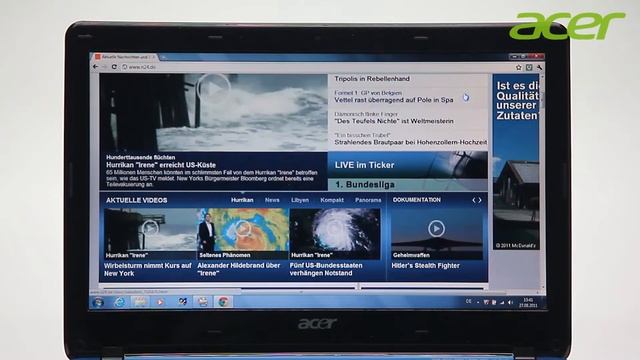This screenshot has width=640, height=360.
Task: Close the Aktuelle Nachrichten browser tab
Action: (x=154, y=57)
